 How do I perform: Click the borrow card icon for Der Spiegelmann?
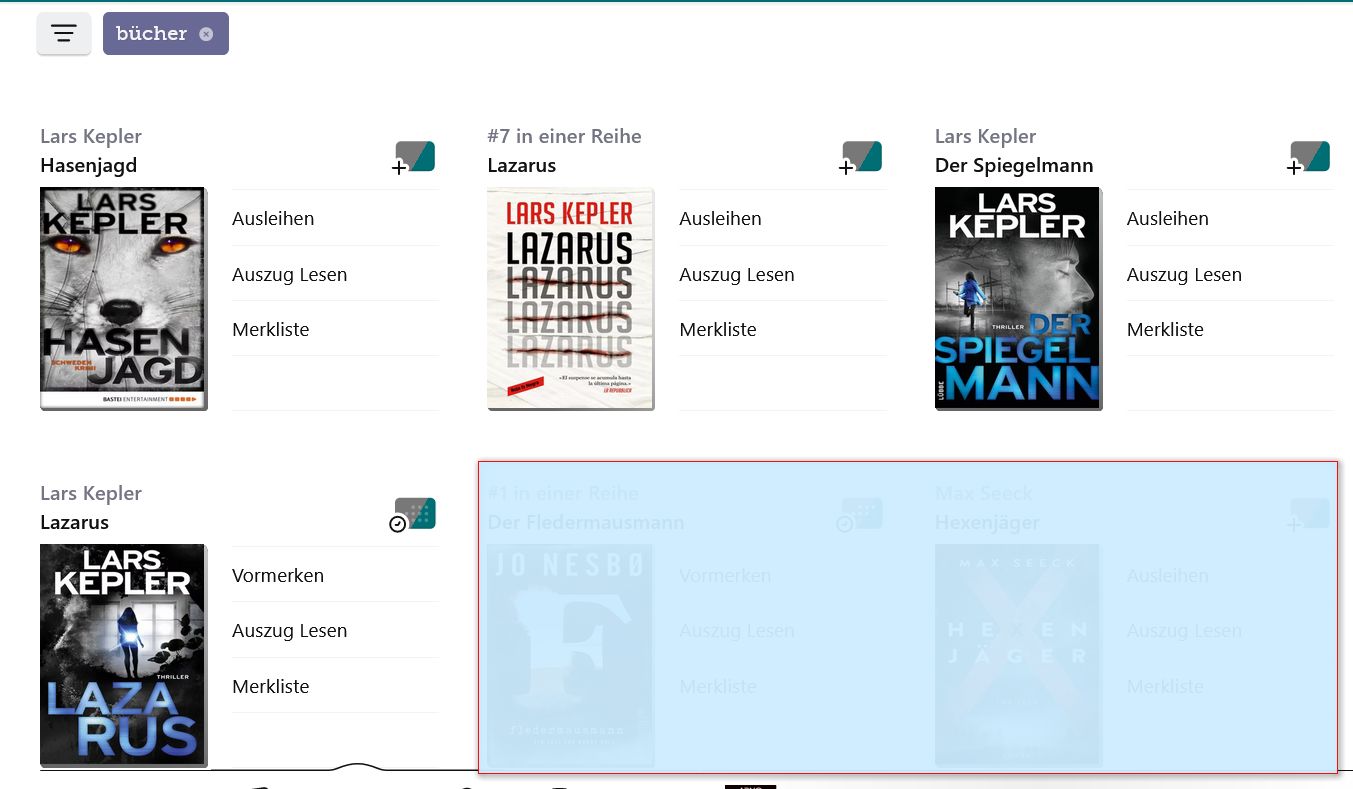click(1309, 157)
